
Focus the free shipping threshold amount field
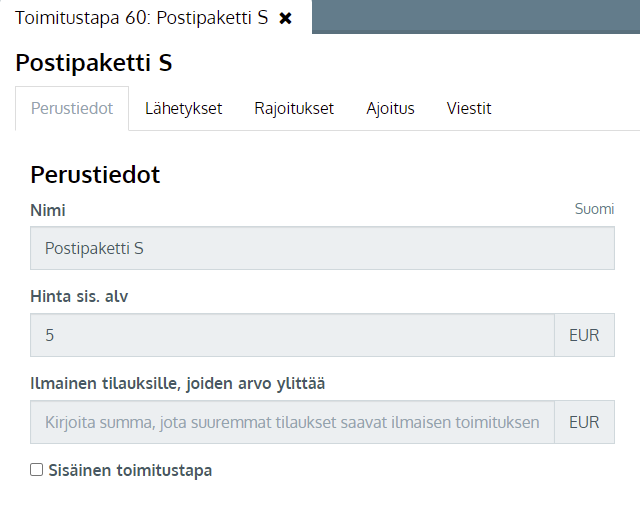click(x=292, y=422)
